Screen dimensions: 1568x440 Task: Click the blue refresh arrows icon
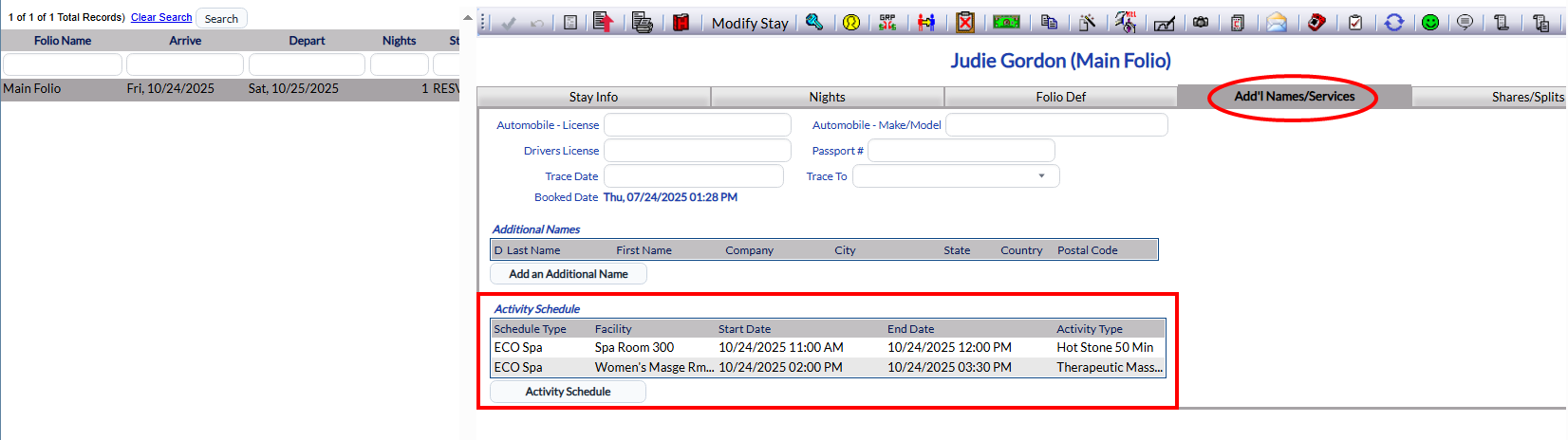1393,22
